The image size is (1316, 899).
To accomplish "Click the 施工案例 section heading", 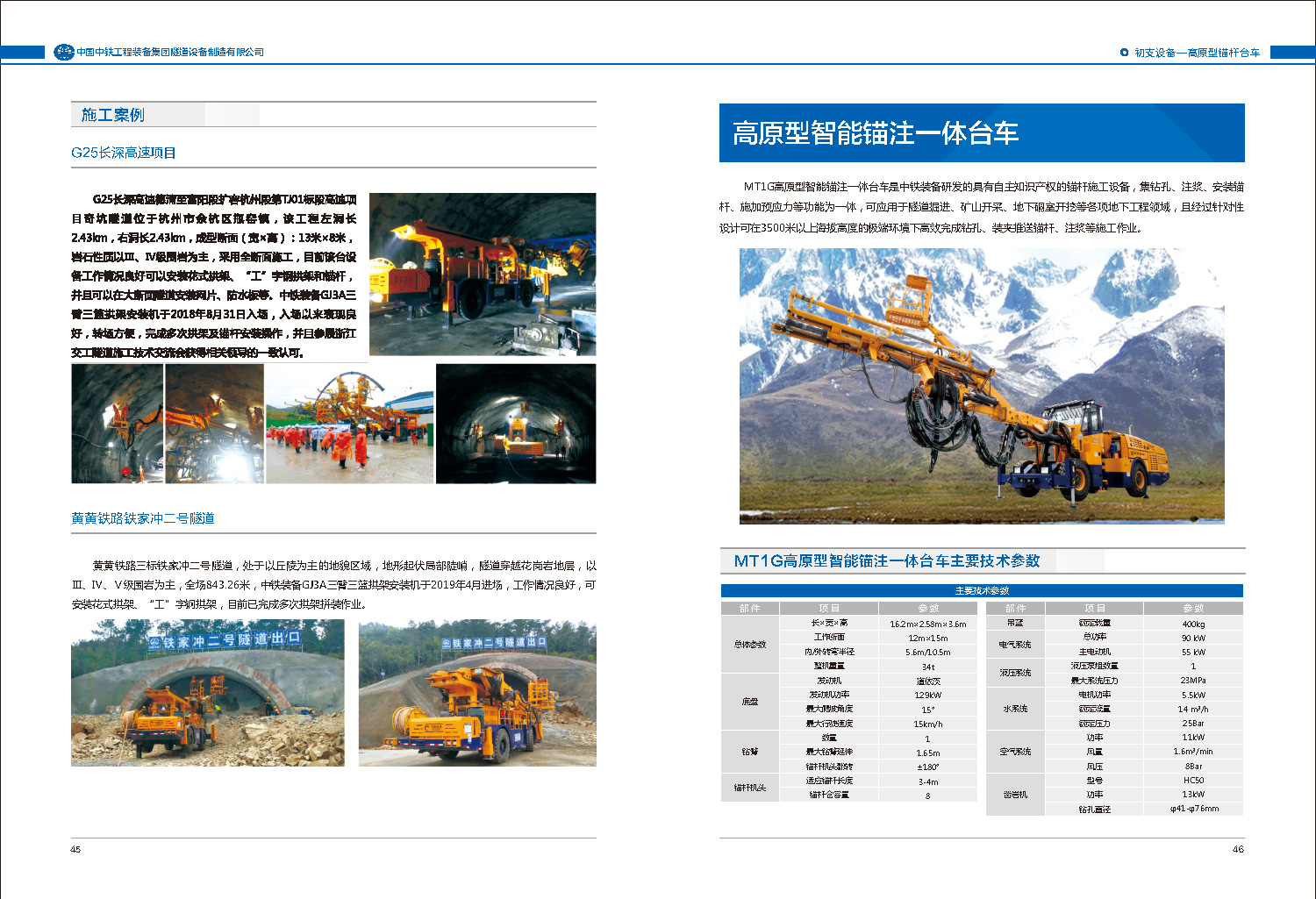I will pyautogui.click(x=112, y=115).
